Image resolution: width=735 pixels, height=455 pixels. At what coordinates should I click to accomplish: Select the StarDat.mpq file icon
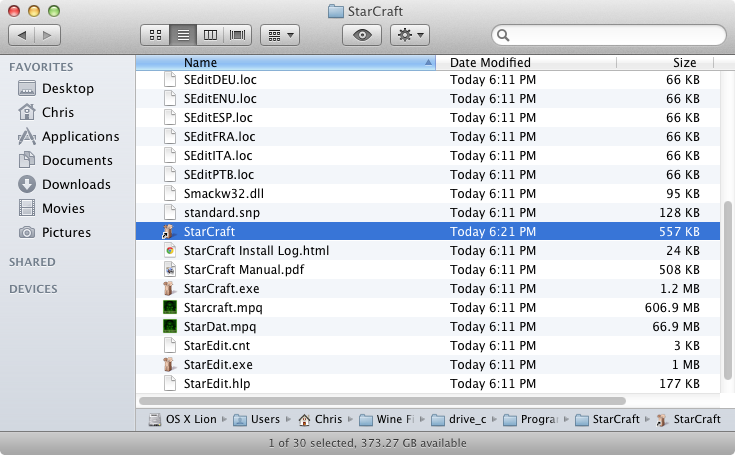(170, 327)
